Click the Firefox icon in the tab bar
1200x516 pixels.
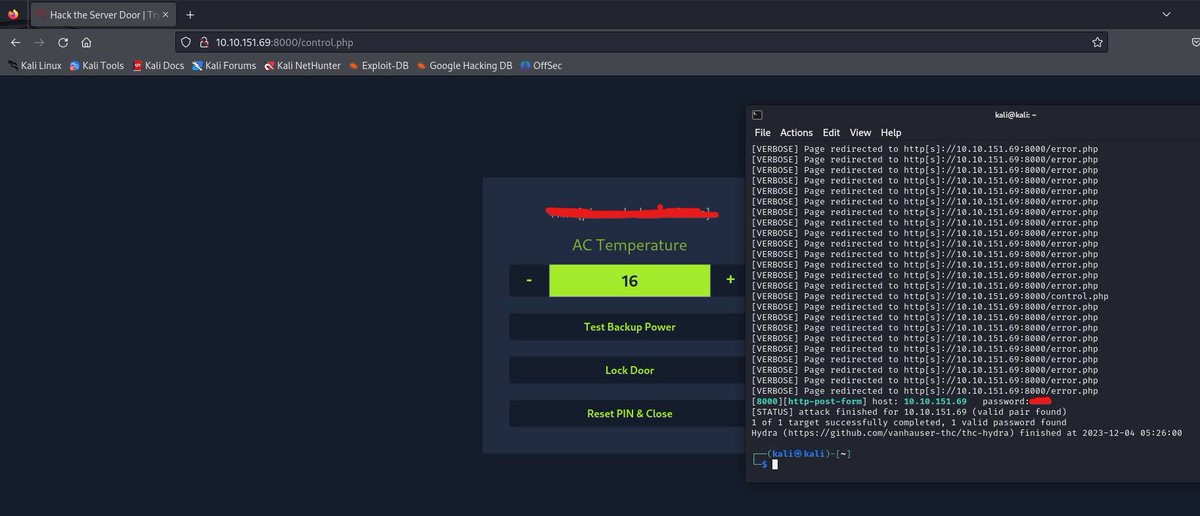click(13, 15)
